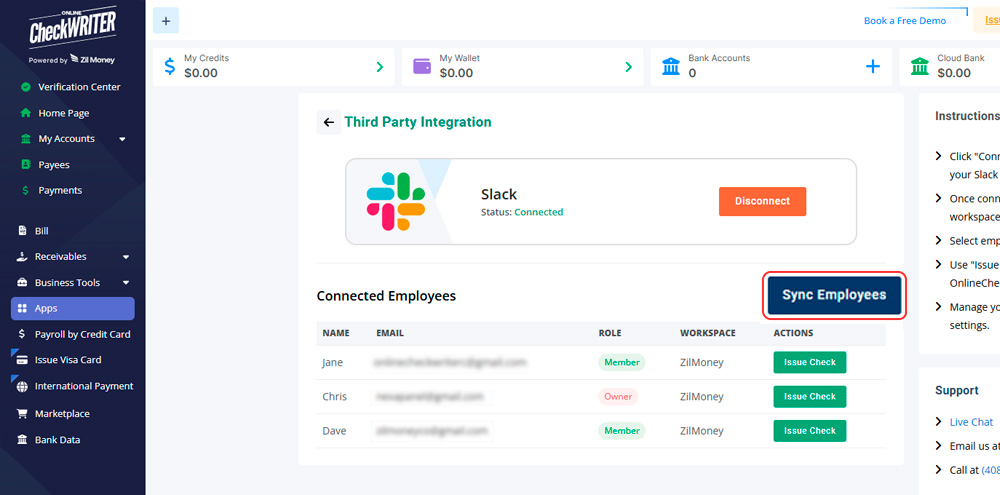Issue a check to Jane
Viewport: 1000px width, 495px height.
(810, 362)
